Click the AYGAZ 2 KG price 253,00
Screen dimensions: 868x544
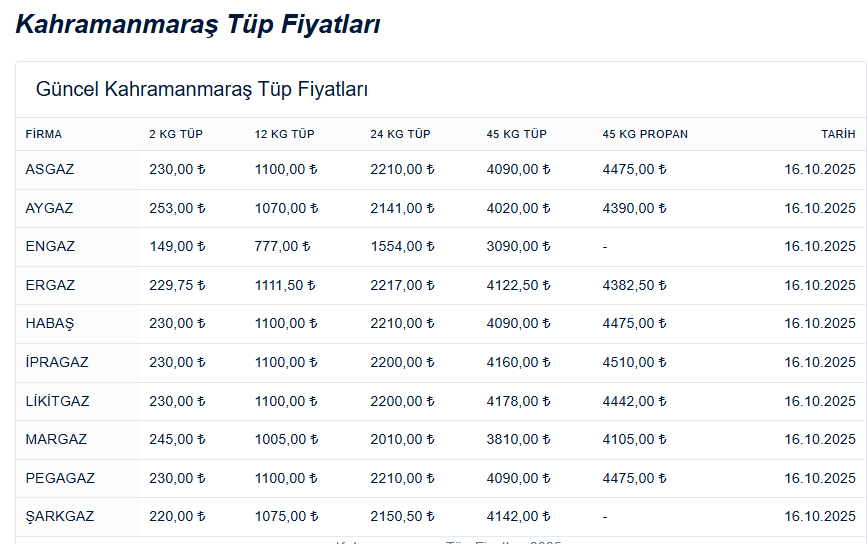tap(177, 208)
